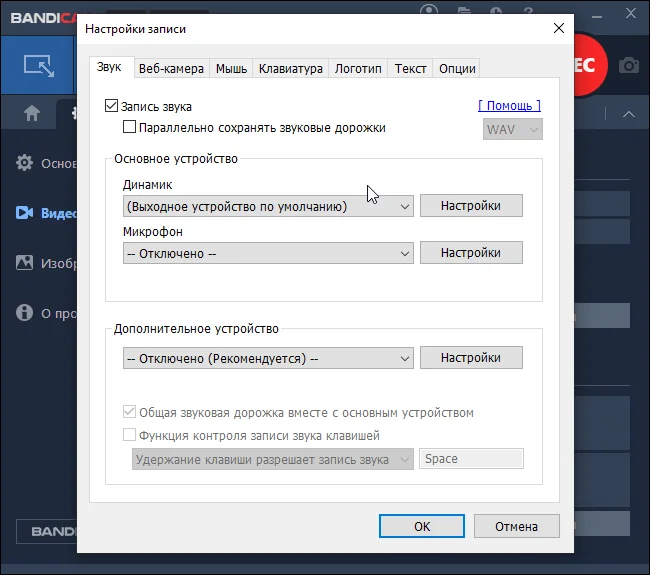The width and height of the screenshot is (650, 575).
Task: Click the Помощь help link
Action: coord(509,106)
